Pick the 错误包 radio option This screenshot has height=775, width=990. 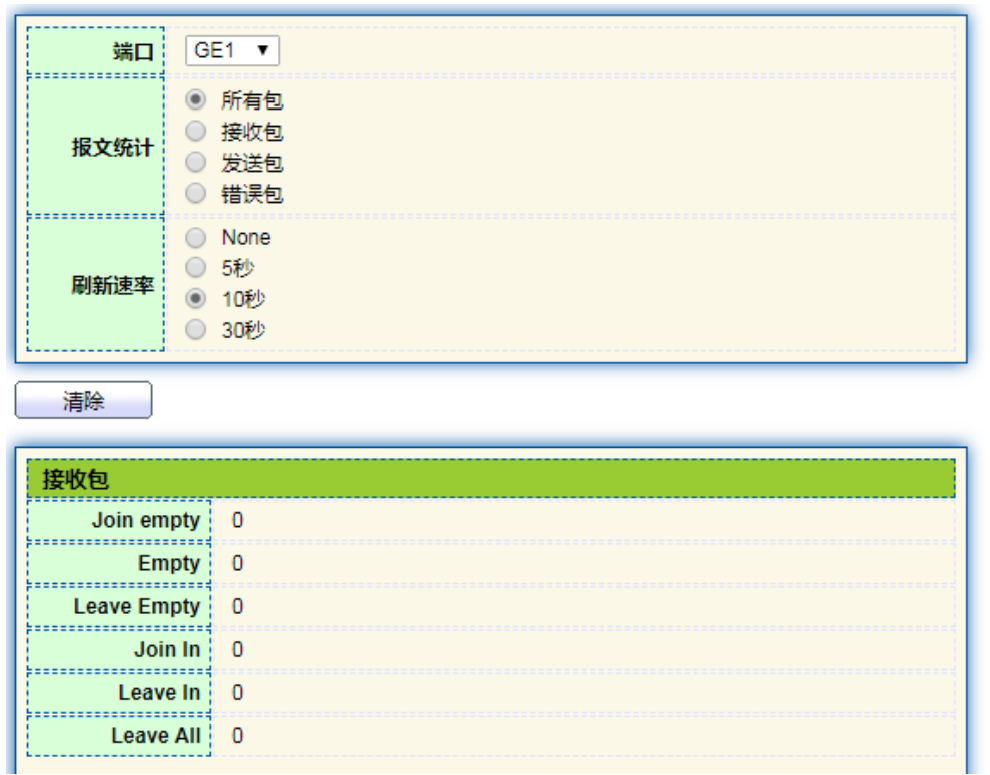point(197,195)
